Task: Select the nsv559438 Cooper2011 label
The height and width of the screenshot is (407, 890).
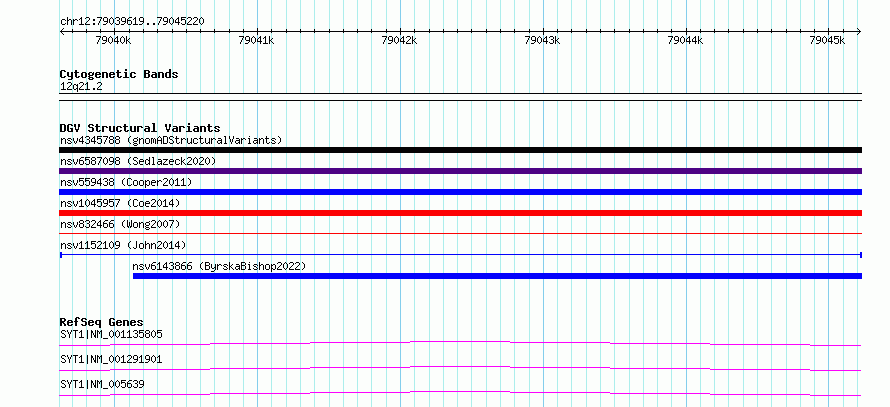Action: click(126, 182)
